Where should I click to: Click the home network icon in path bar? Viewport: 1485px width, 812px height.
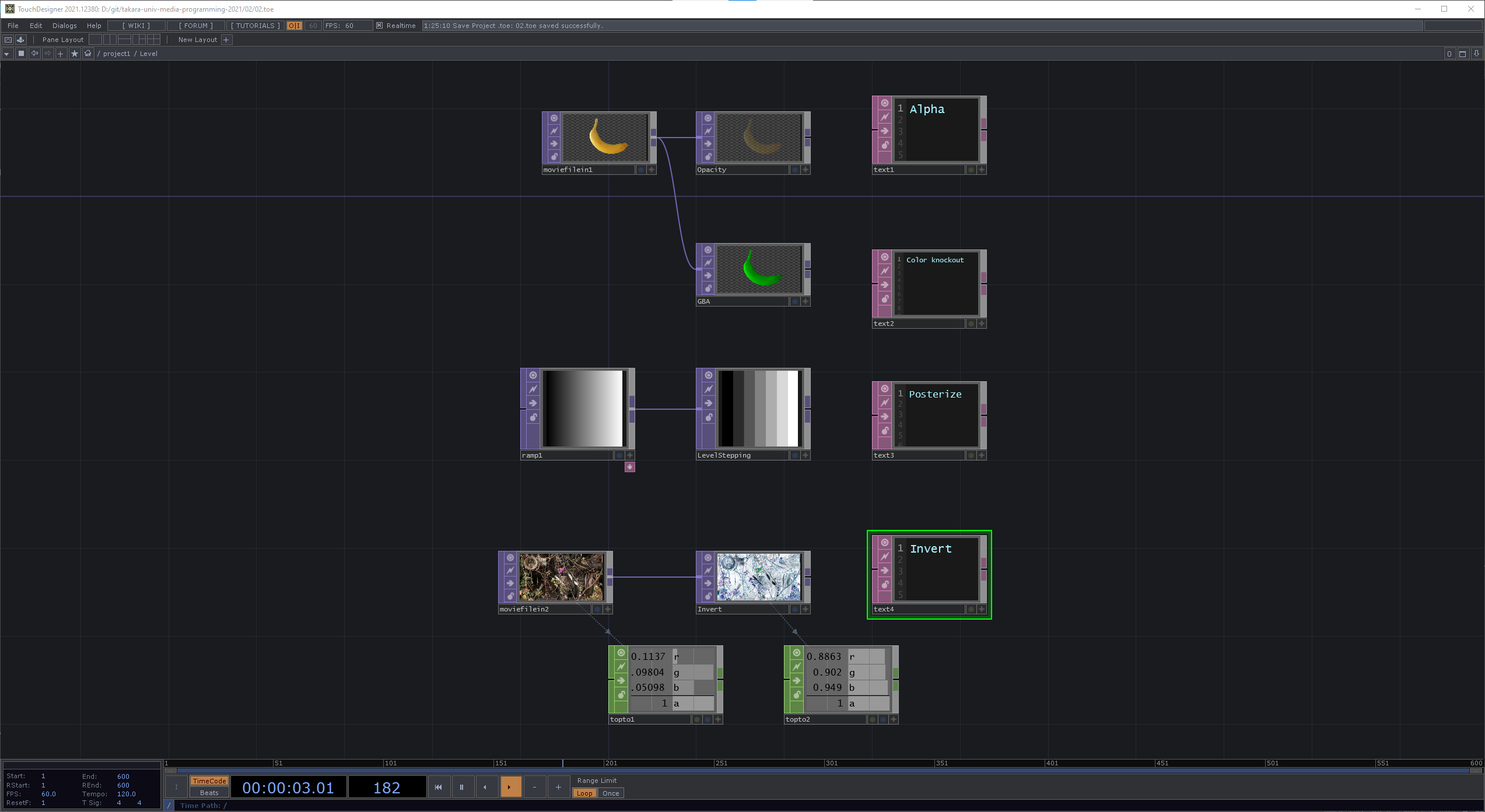coord(88,54)
